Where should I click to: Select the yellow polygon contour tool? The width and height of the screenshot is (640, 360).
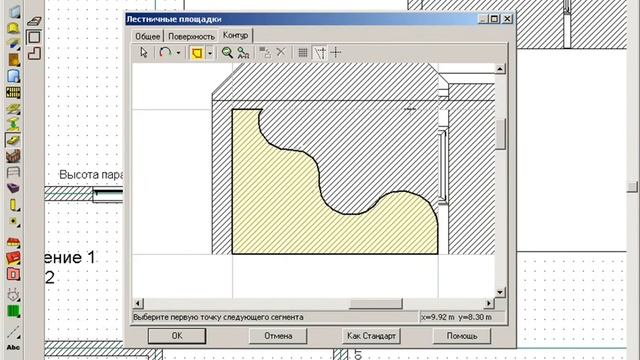(197, 53)
